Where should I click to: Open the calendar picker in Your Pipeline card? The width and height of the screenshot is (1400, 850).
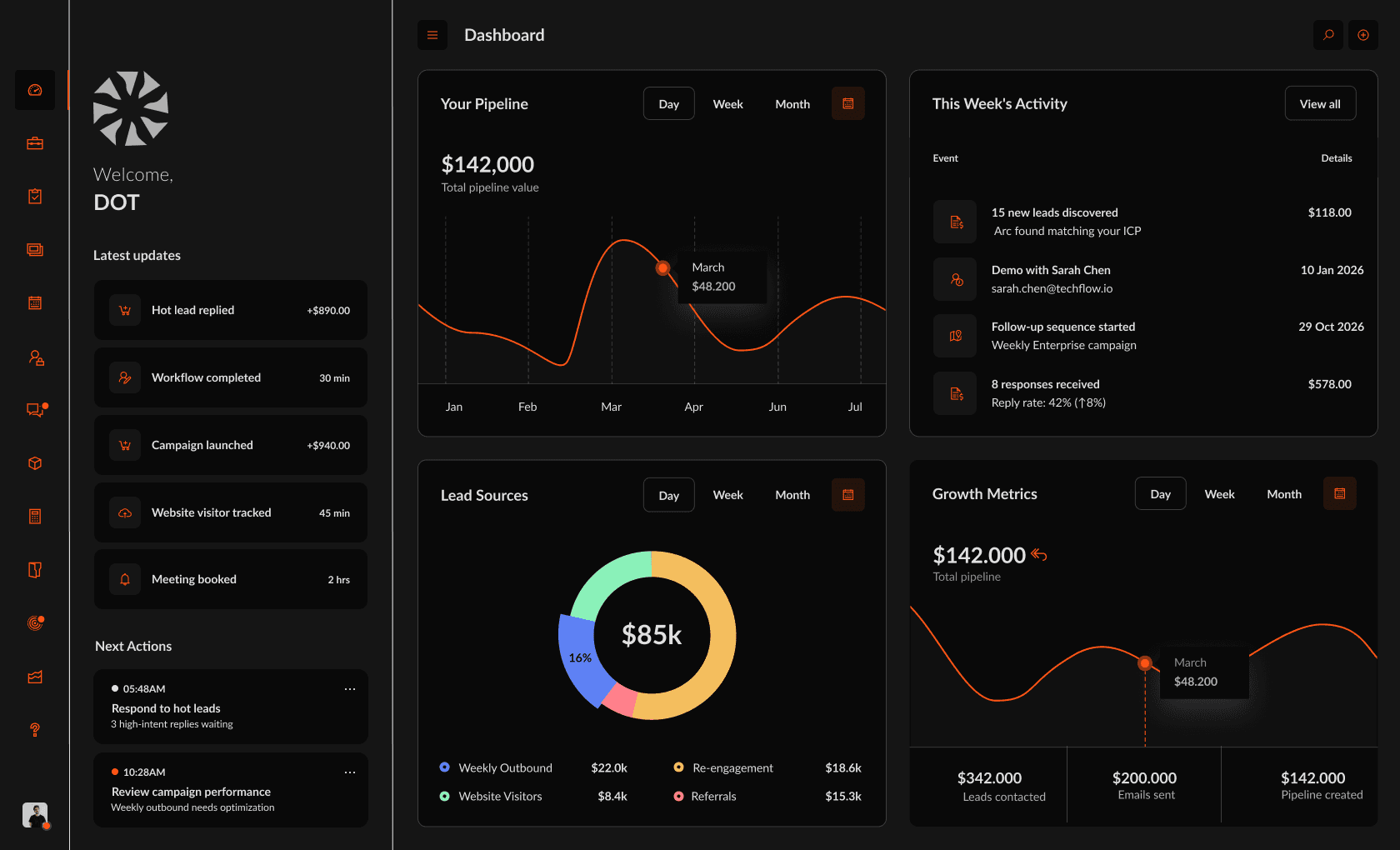tap(847, 103)
